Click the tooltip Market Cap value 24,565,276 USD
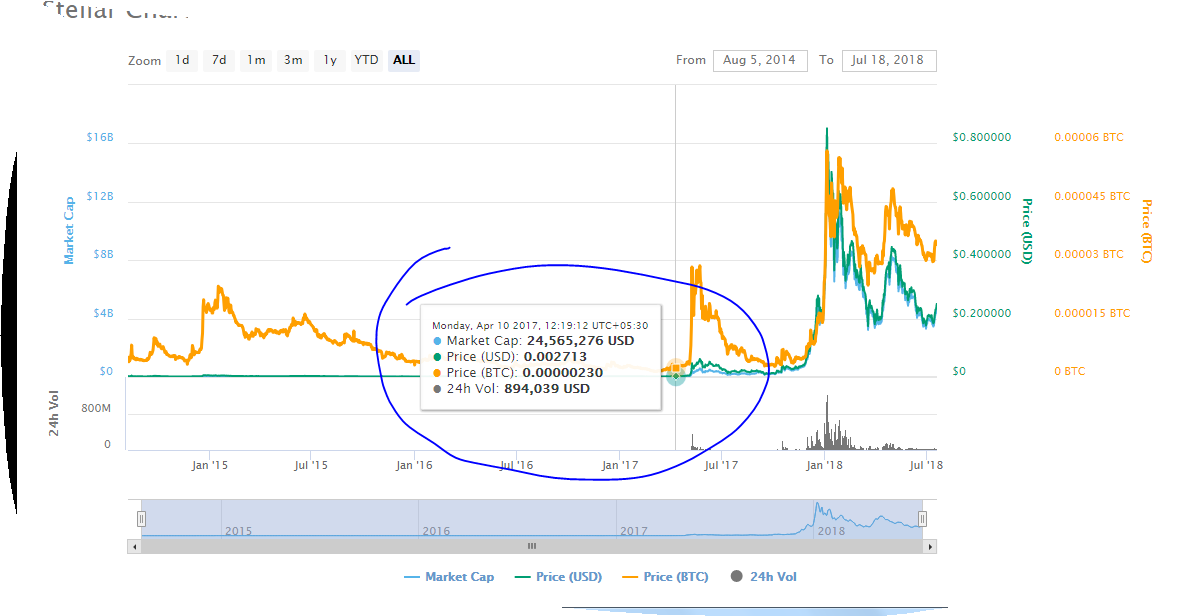1187x616 pixels. (581, 341)
